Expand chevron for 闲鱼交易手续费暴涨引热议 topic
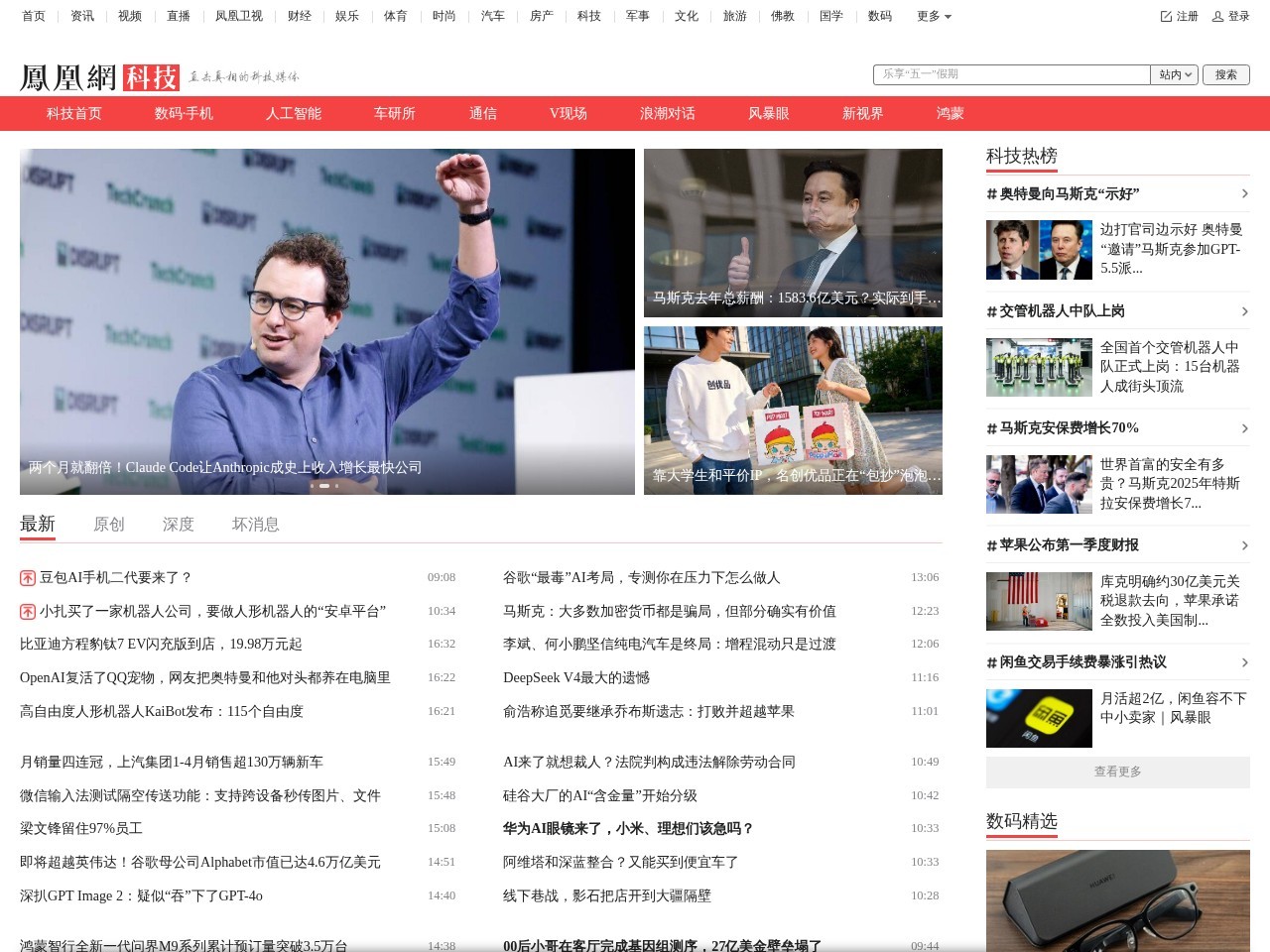 pos(1244,662)
